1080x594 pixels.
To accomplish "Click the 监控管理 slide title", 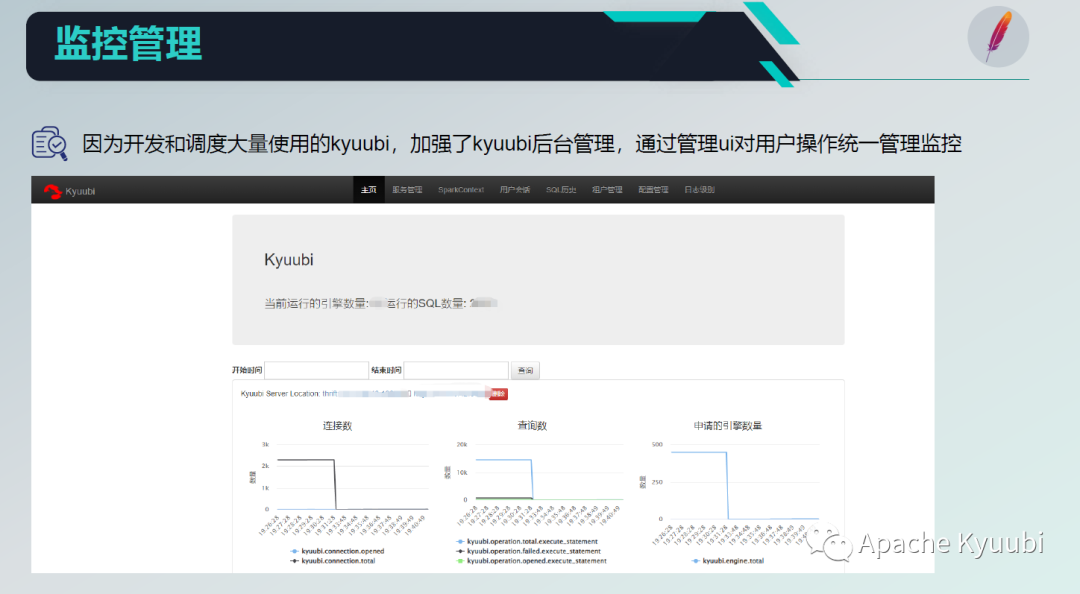I will click(128, 43).
